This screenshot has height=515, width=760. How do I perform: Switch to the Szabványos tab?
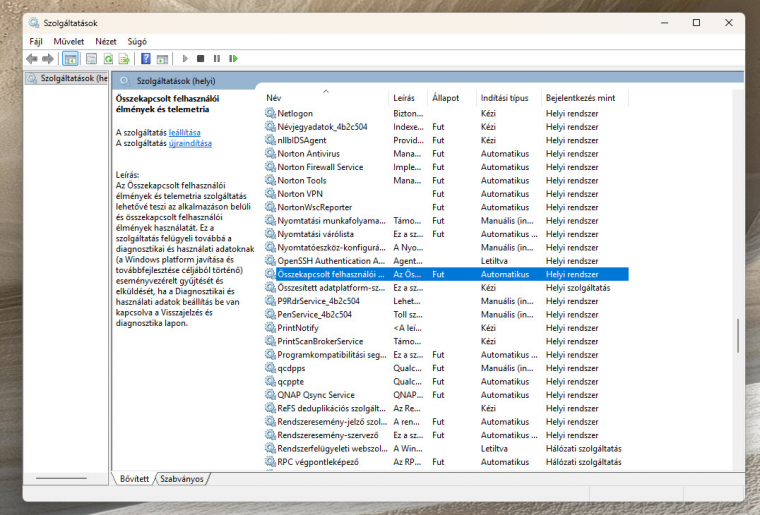tap(182, 479)
